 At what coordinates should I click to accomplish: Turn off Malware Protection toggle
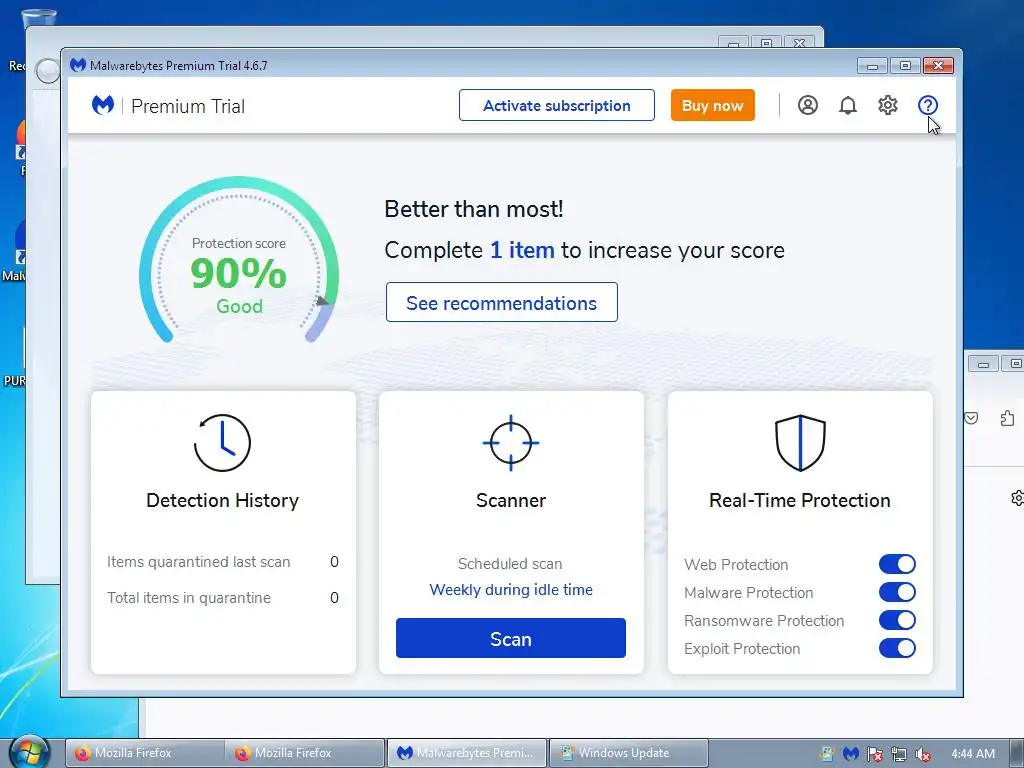[x=897, y=592]
